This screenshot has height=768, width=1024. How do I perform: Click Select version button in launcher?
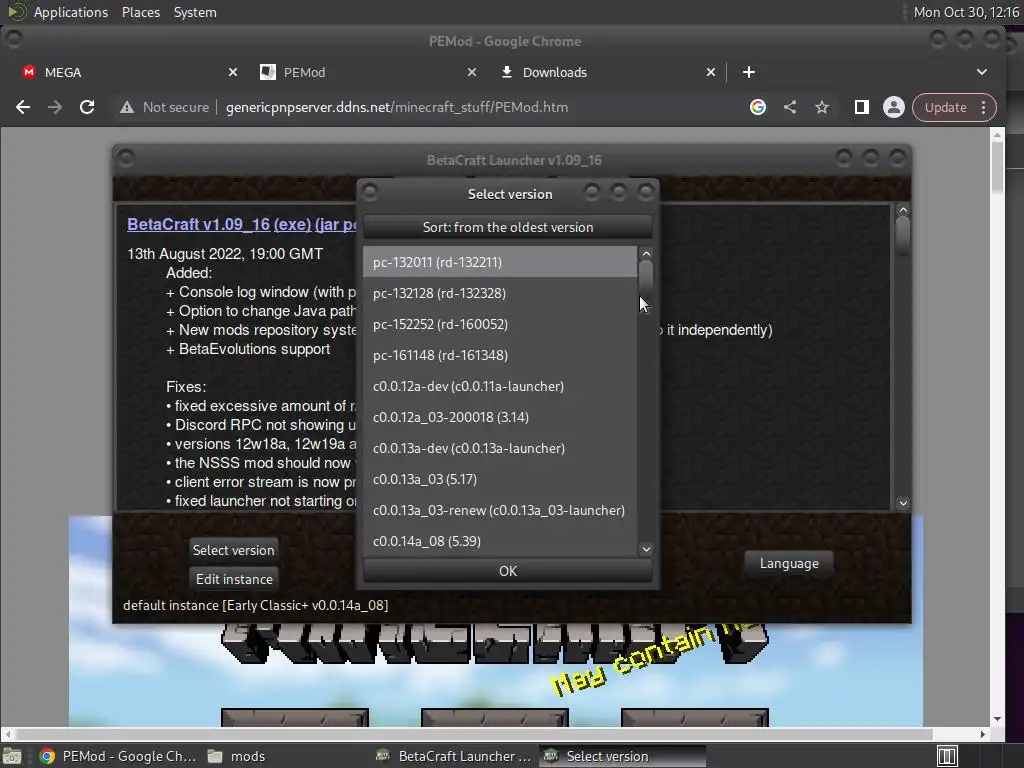point(233,550)
